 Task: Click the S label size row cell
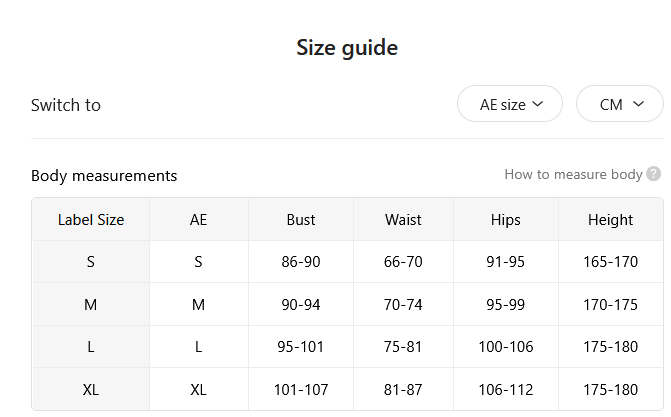91,262
